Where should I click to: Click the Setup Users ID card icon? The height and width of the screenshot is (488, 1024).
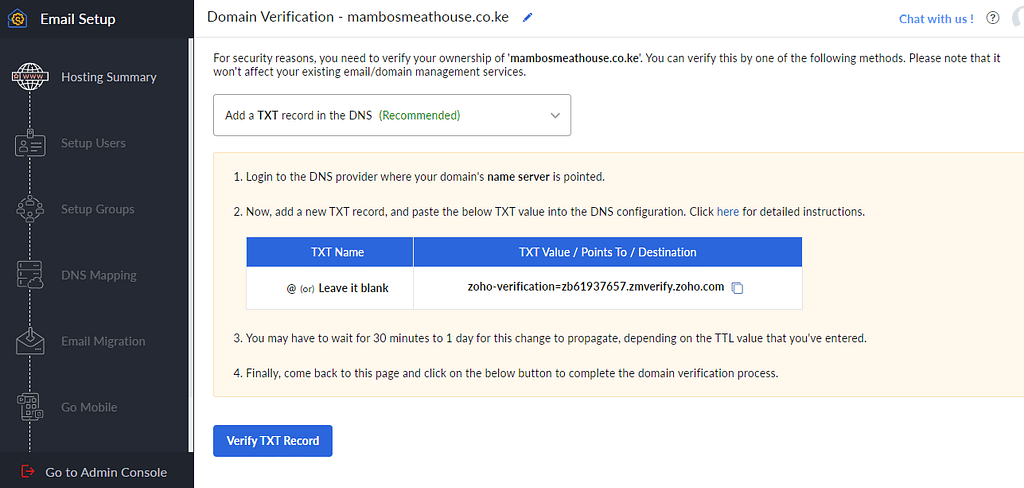tap(29, 143)
